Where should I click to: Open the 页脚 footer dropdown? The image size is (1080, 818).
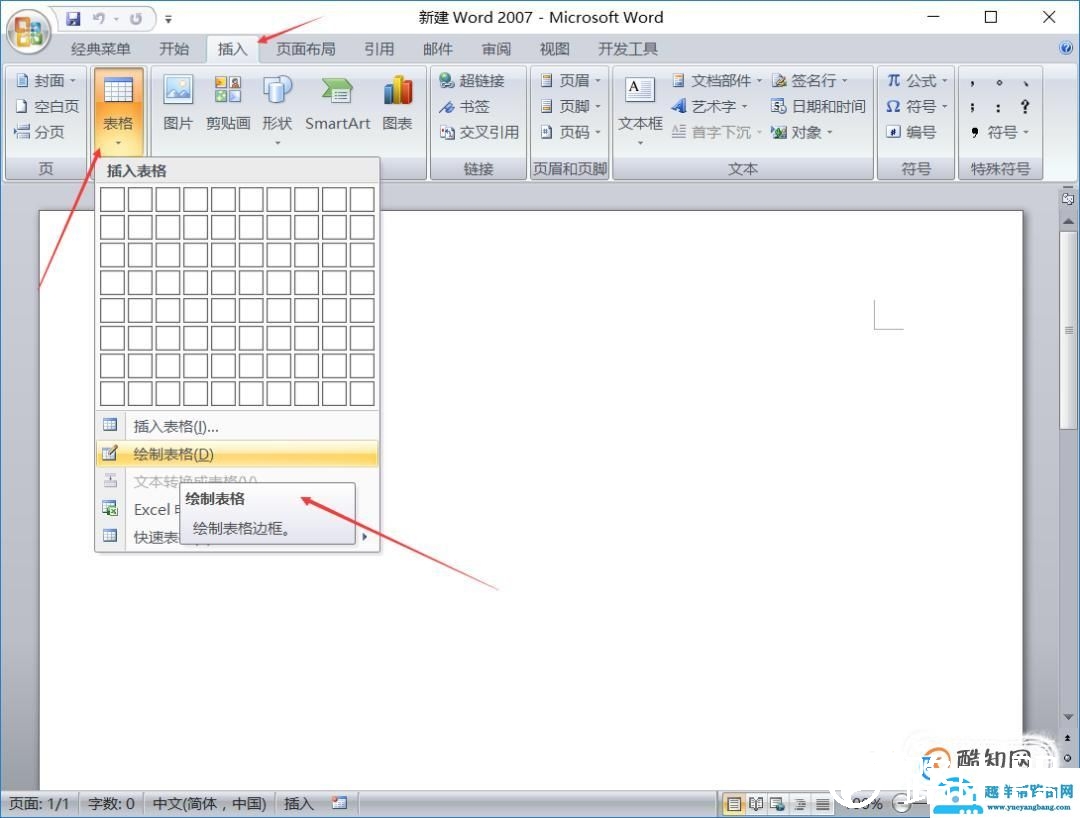pos(570,106)
